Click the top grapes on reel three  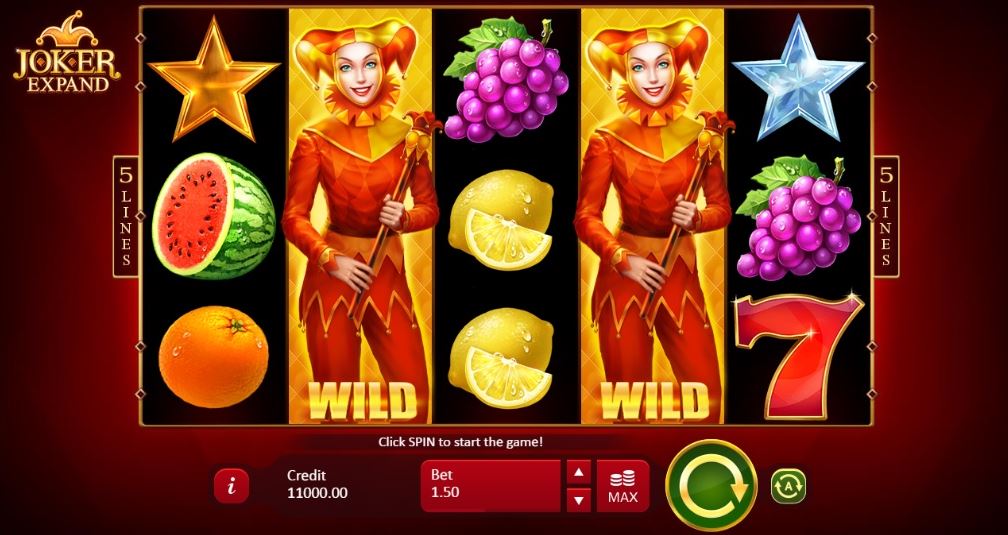point(506,80)
